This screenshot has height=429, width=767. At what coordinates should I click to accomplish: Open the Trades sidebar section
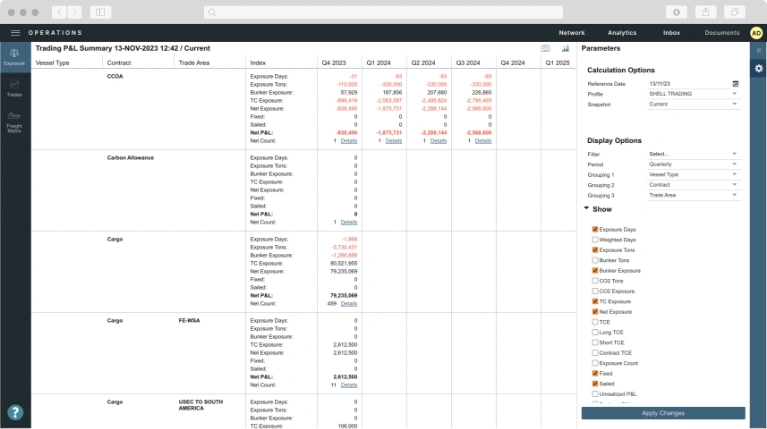(x=14, y=88)
